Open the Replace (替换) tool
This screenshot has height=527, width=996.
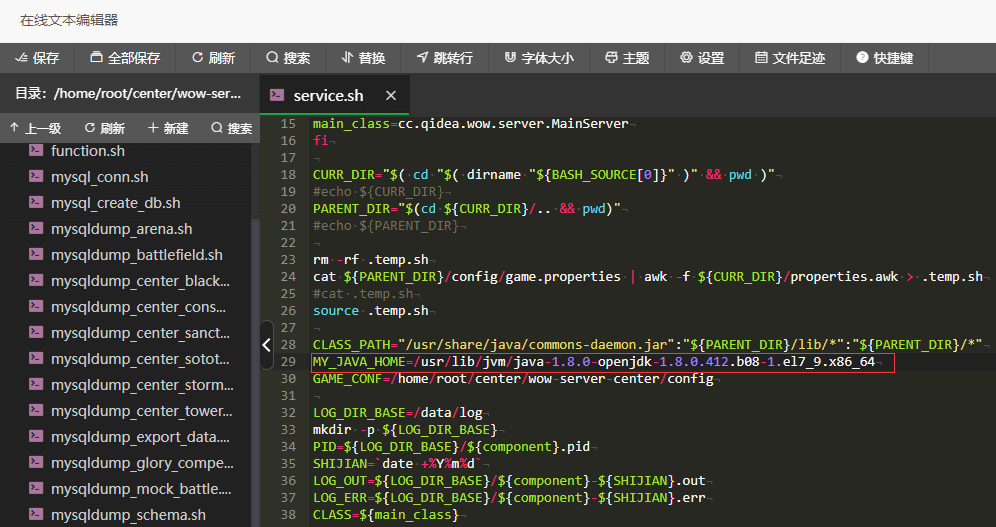(x=363, y=58)
